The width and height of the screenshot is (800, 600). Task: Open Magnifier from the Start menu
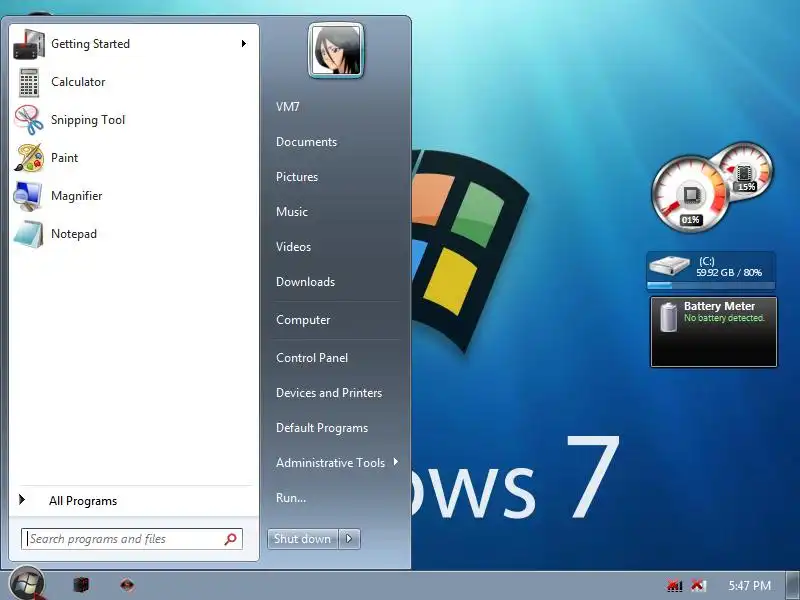(134, 196)
